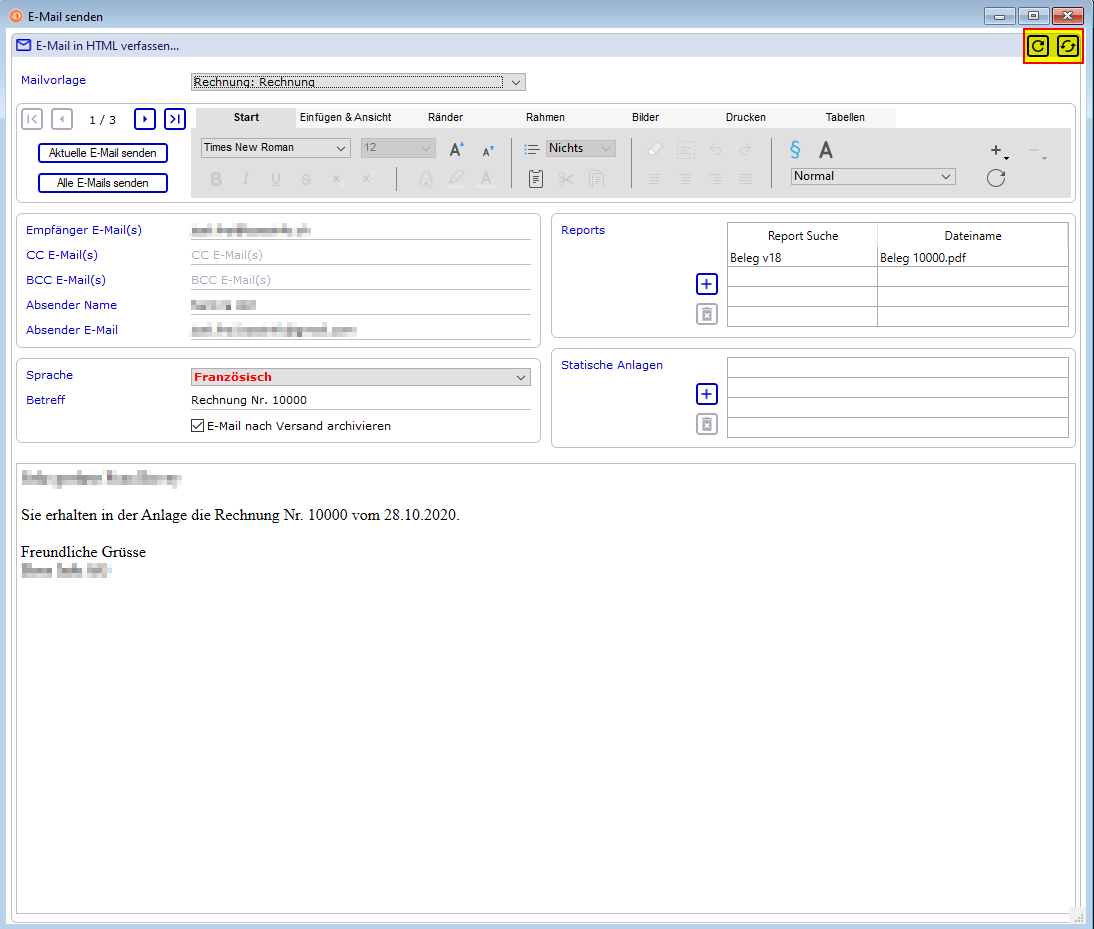
Task: Go to the next e-mail record
Action: (145, 119)
